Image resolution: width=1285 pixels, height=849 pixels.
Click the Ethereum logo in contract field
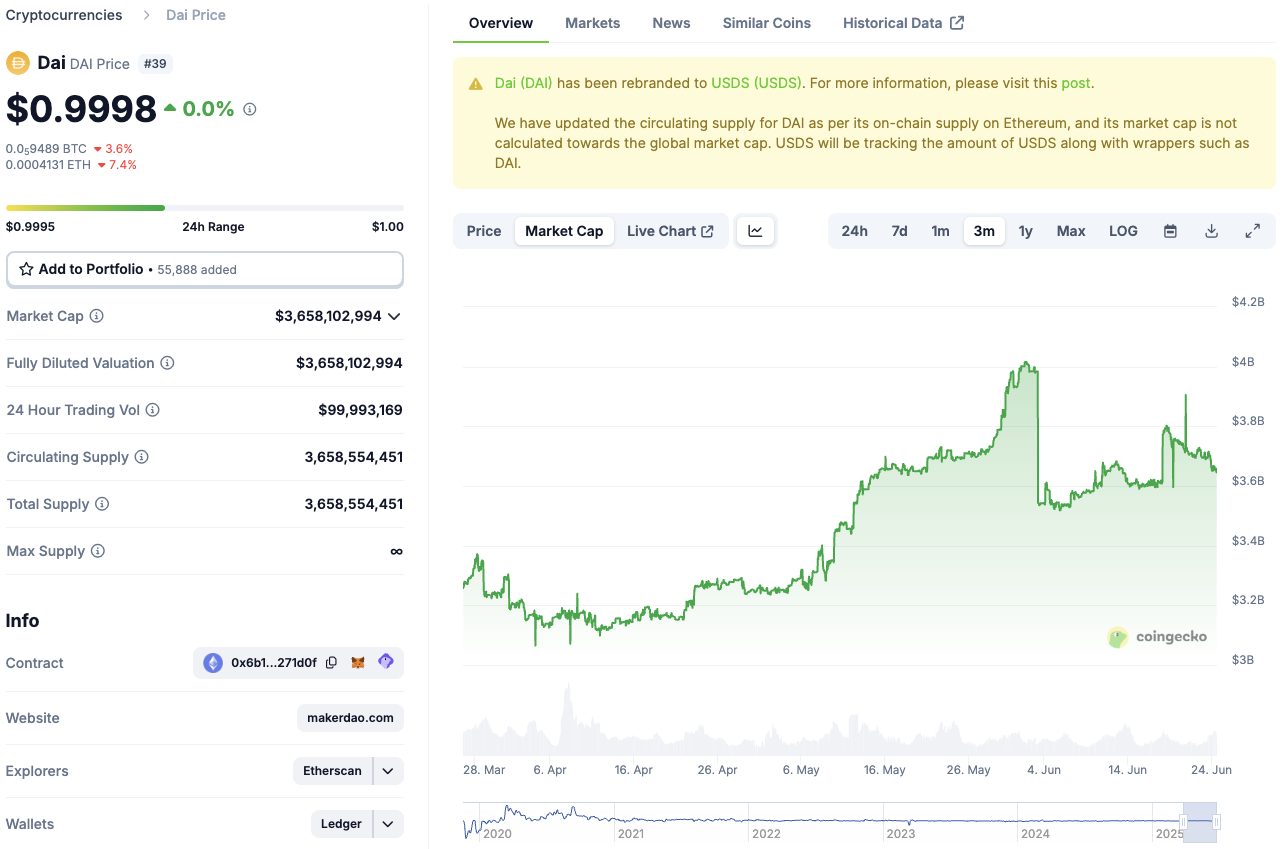click(x=213, y=663)
